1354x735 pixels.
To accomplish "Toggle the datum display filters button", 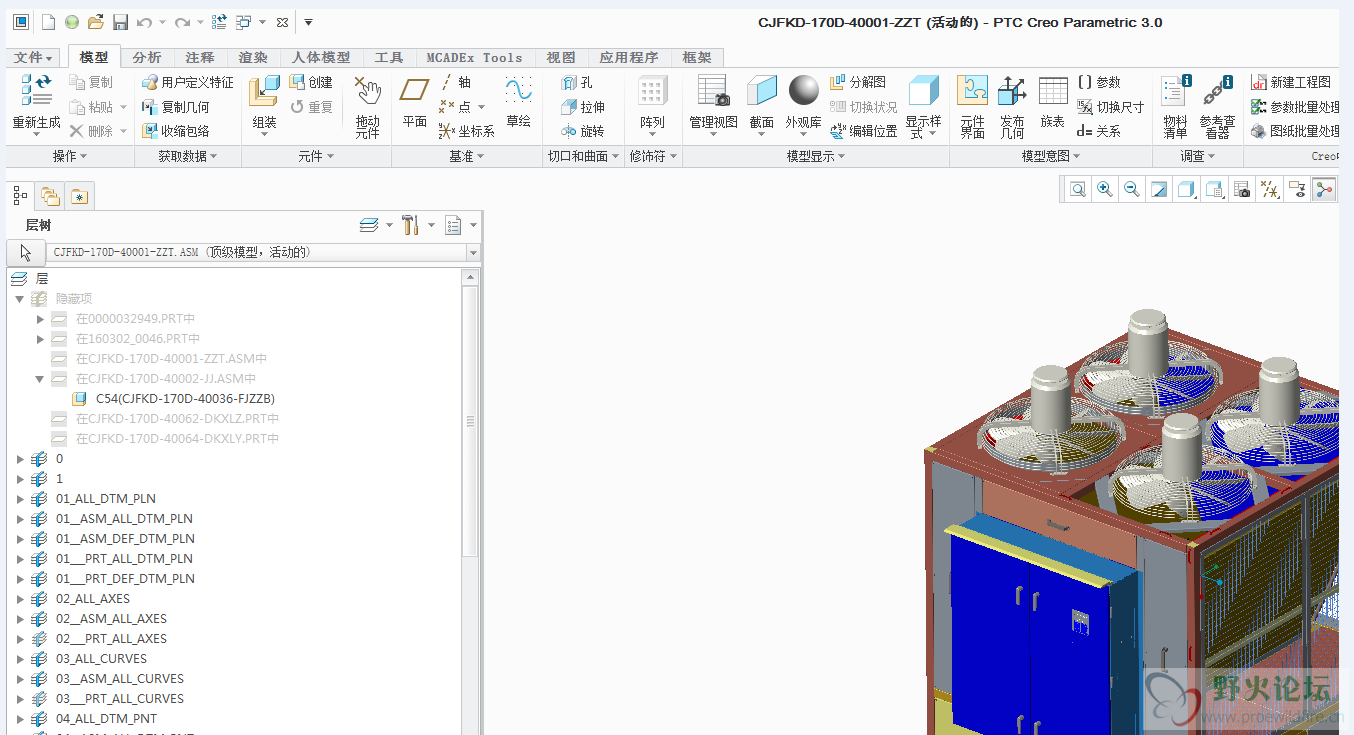I will point(1270,189).
